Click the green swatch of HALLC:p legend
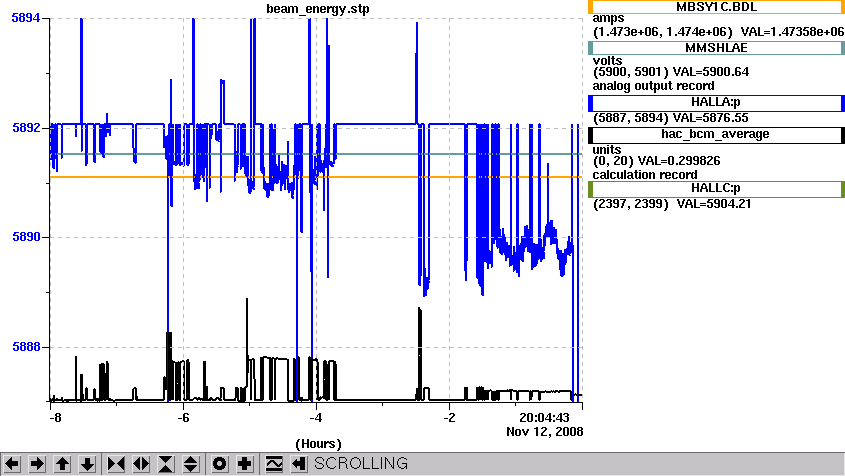The image size is (845, 476). pyautogui.click(x=591, y=189)
